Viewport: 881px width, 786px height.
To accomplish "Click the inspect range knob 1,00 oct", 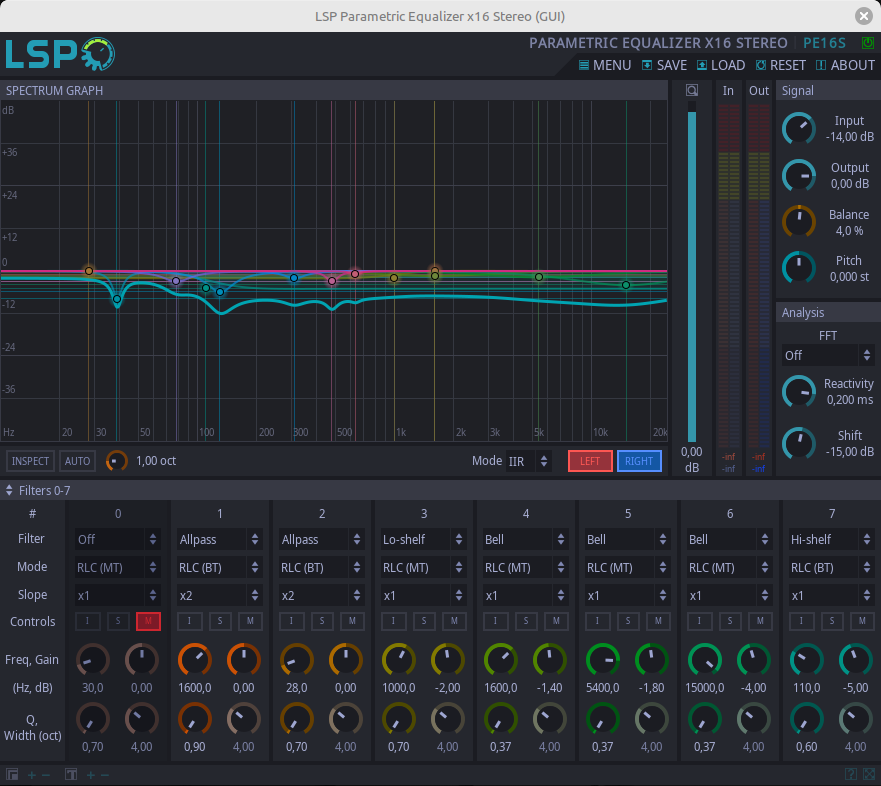I will (117, 461).
